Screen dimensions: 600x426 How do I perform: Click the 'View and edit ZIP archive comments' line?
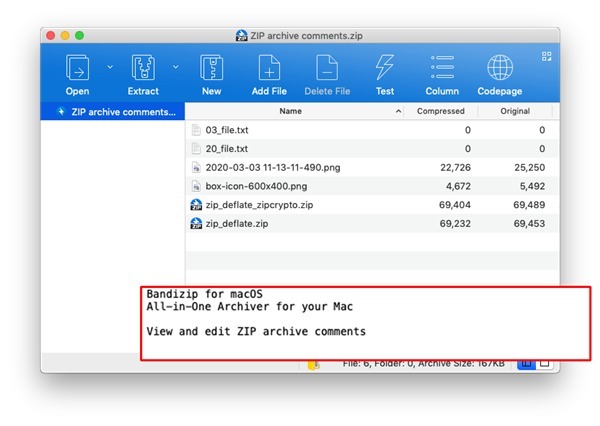click(x=256, y=331)
